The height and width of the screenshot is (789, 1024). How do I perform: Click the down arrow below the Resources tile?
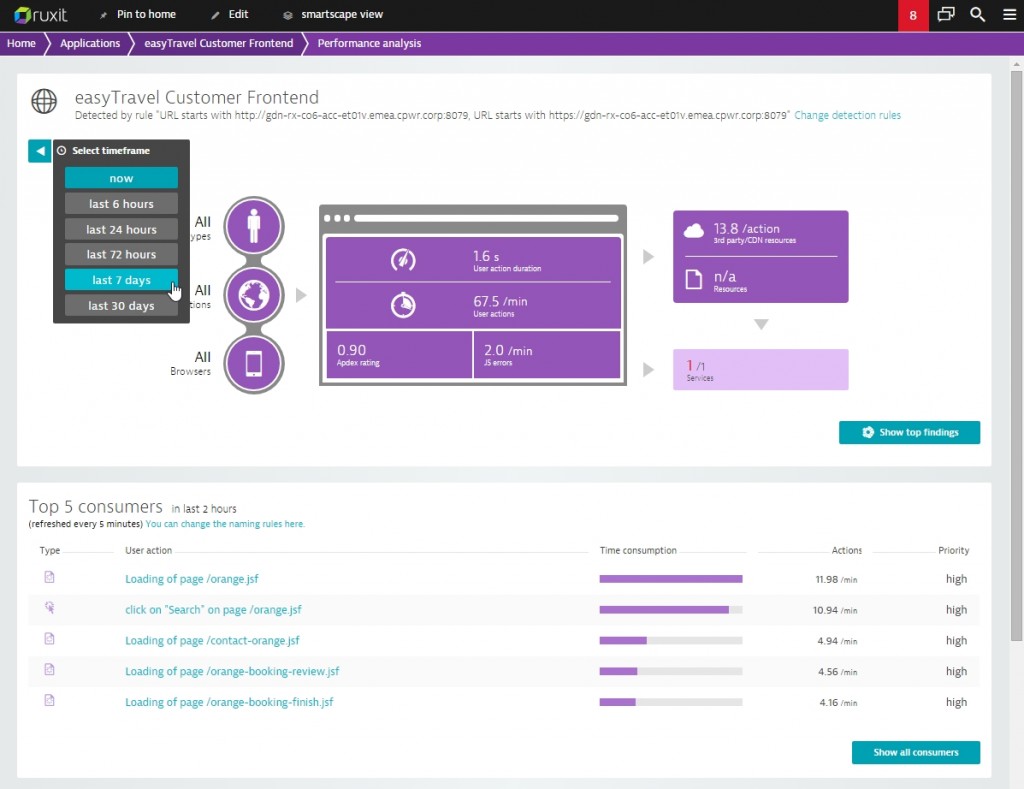(x=761, y=325)
